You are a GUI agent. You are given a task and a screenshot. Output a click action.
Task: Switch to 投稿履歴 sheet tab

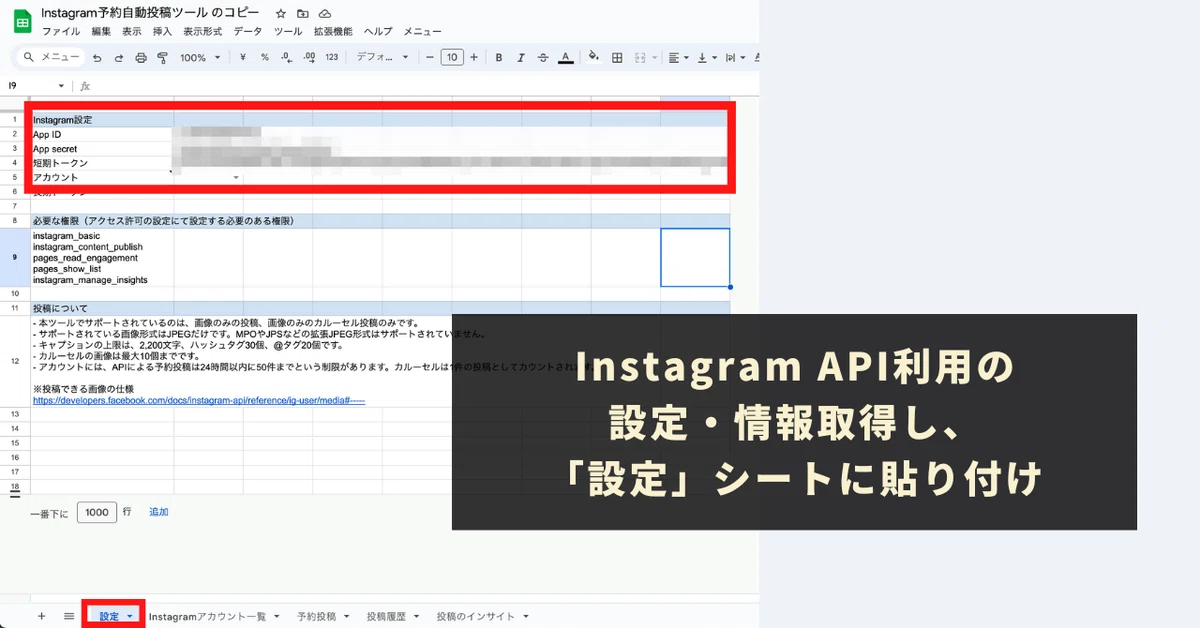coord(386,617)
